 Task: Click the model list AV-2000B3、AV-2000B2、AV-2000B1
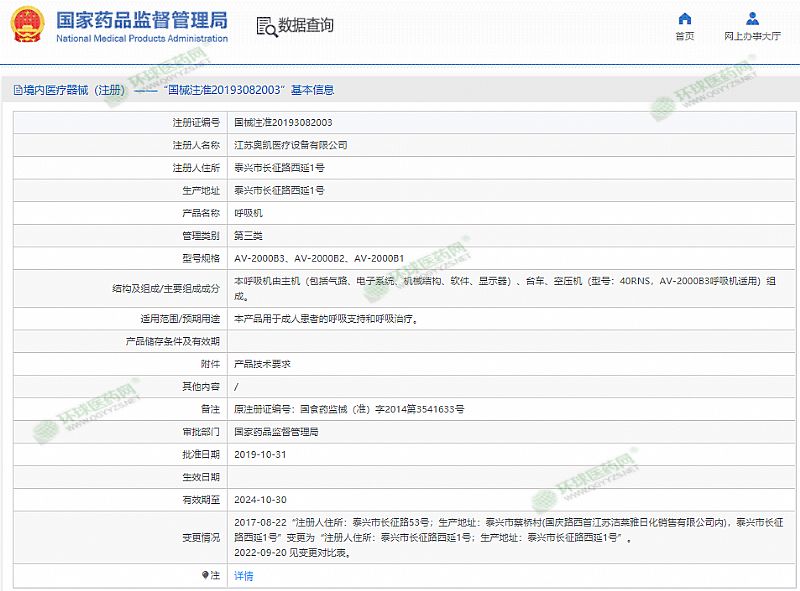point(318,258)
